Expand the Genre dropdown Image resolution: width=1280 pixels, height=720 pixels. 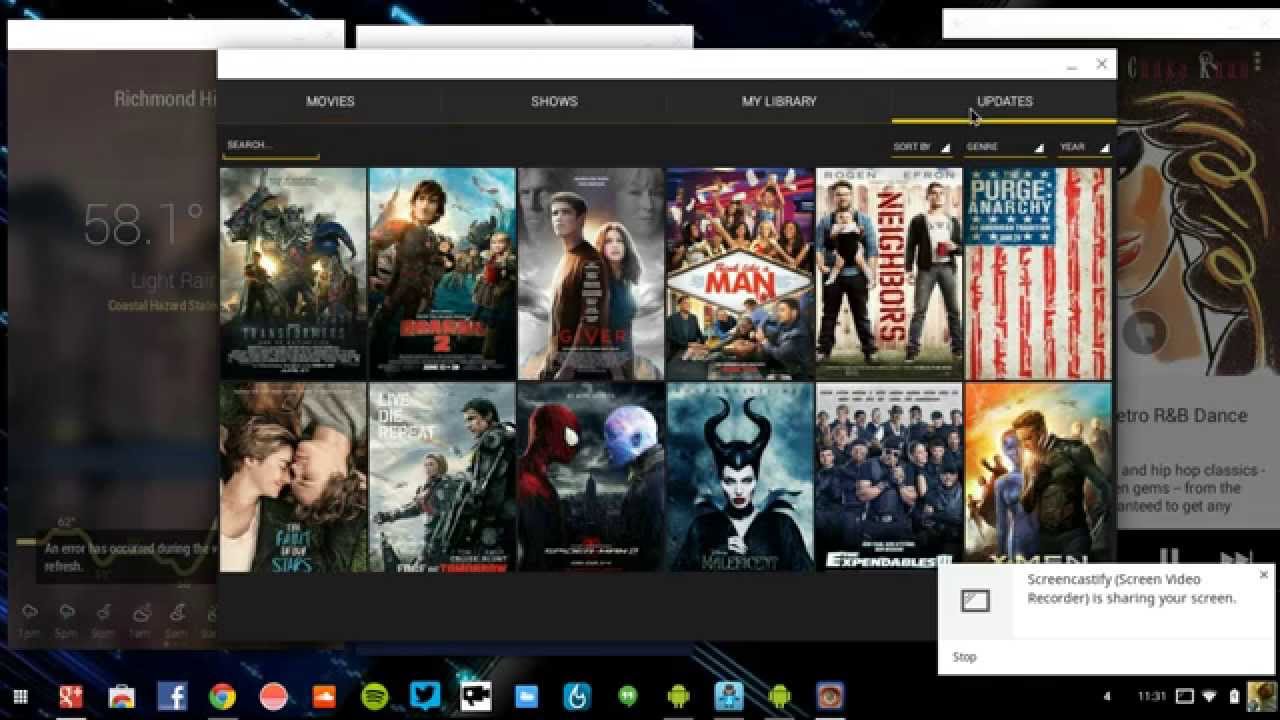tap(1004, 147)
